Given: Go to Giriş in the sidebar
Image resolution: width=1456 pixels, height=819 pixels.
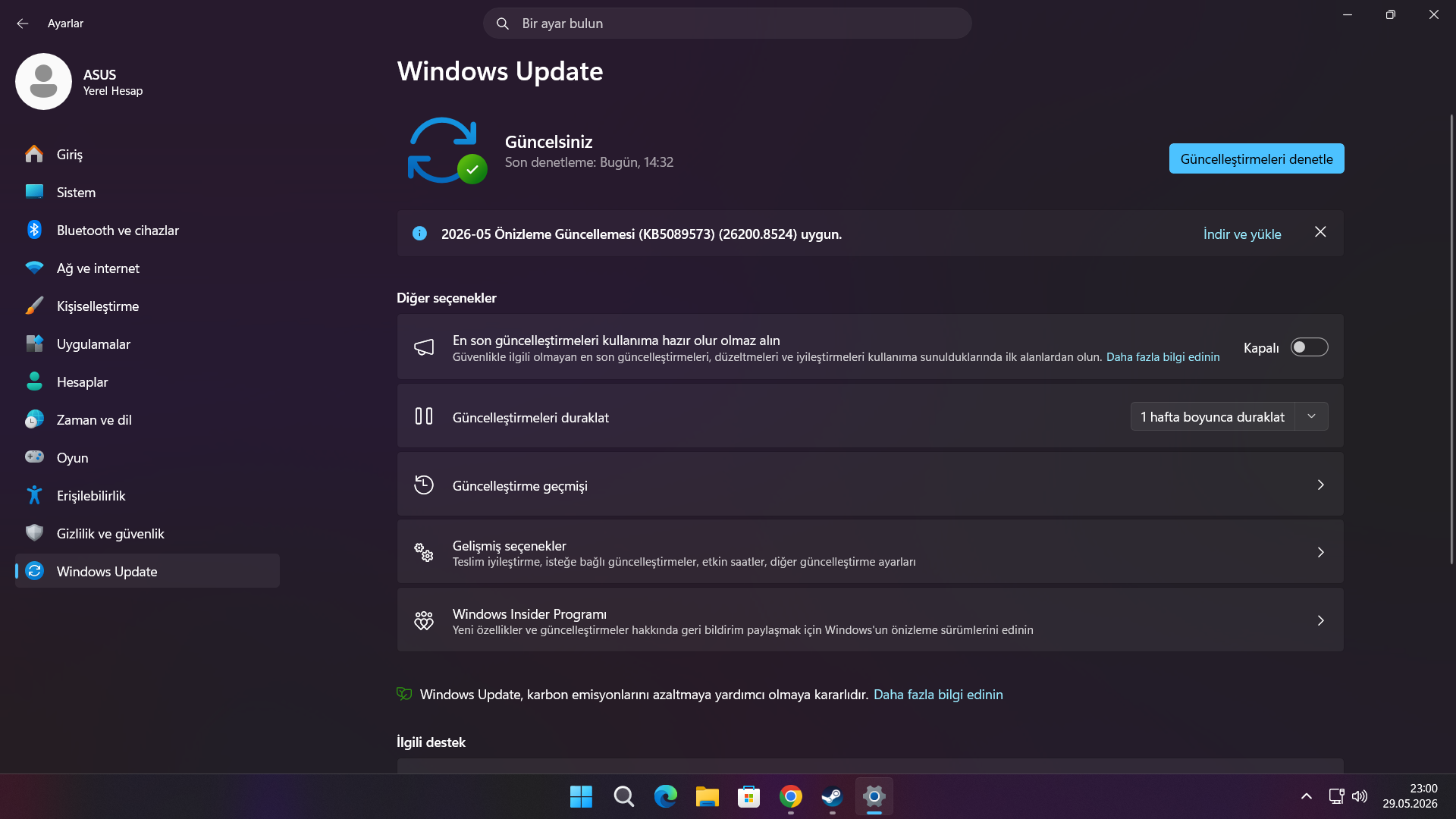Looking at the screenshot, I should point(147,154).
